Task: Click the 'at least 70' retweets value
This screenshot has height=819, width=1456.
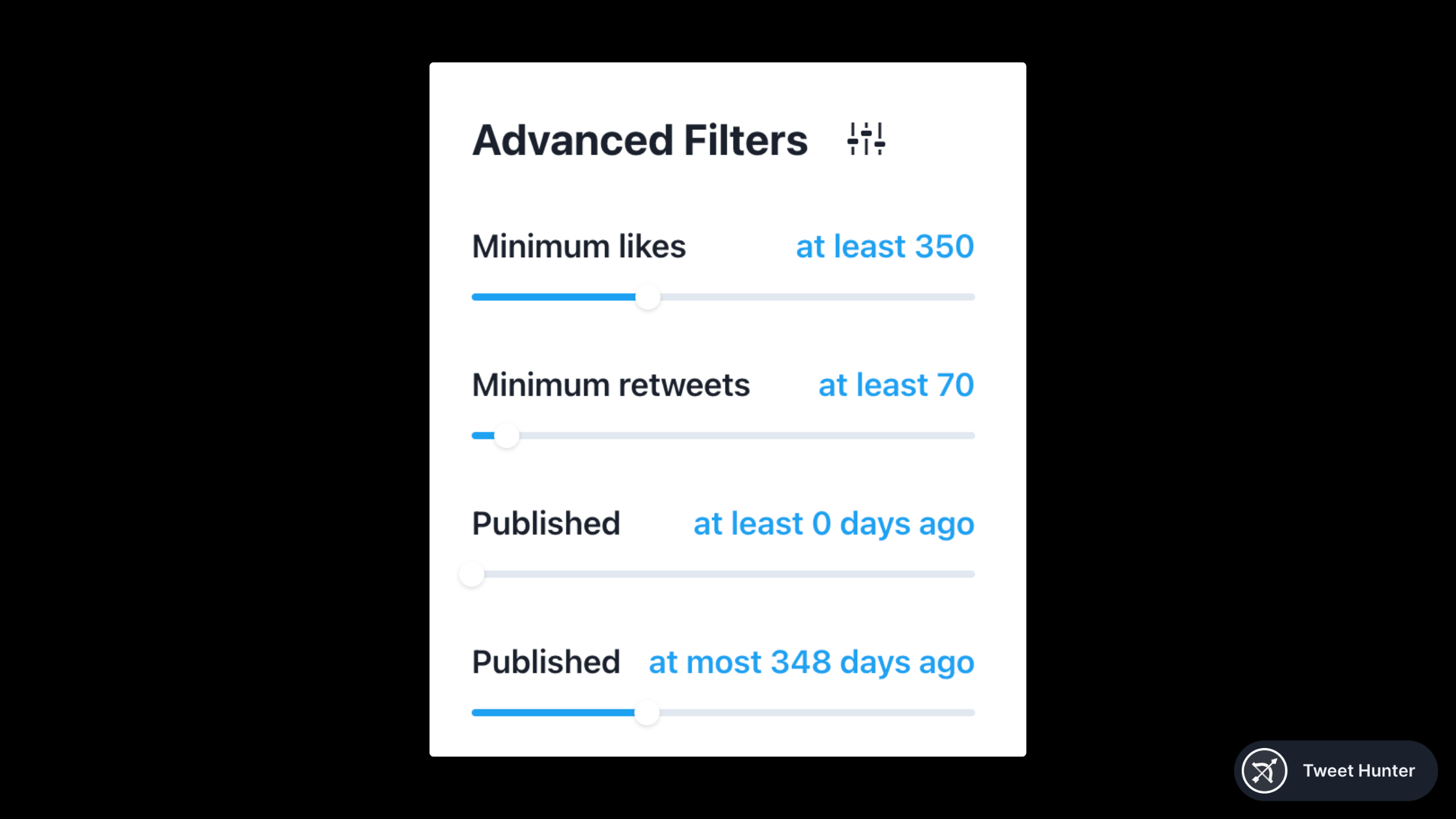Action: [896, 385]
